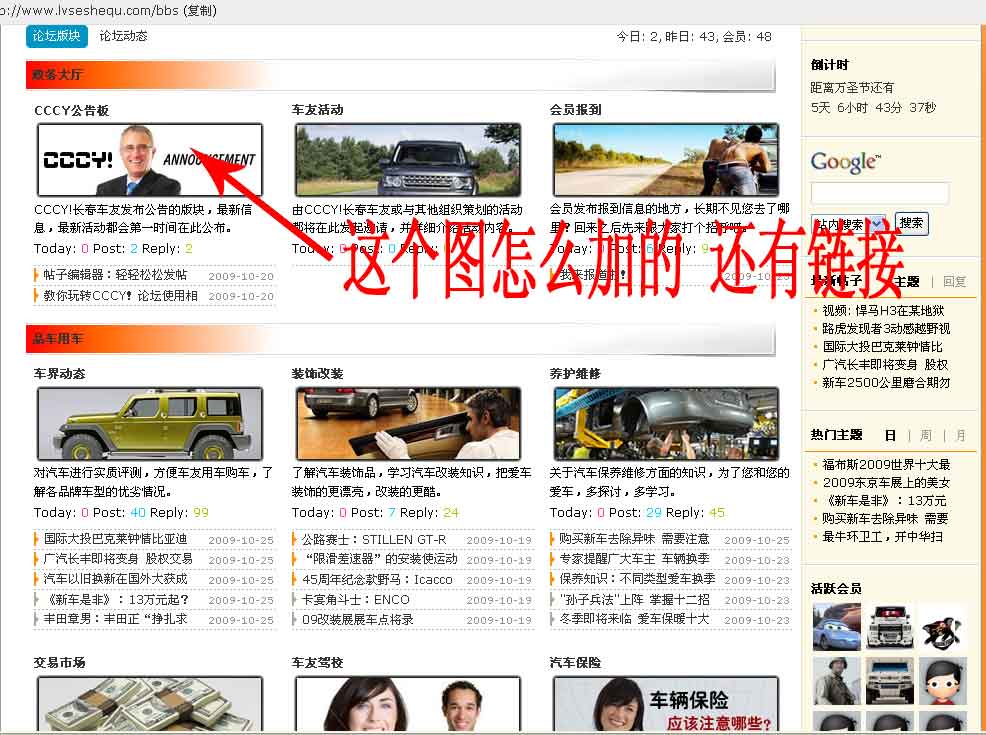Open the 车友活动 Land Rover banner
The height and width of the screenshot is (735, 986).
[x=408, y=160]
